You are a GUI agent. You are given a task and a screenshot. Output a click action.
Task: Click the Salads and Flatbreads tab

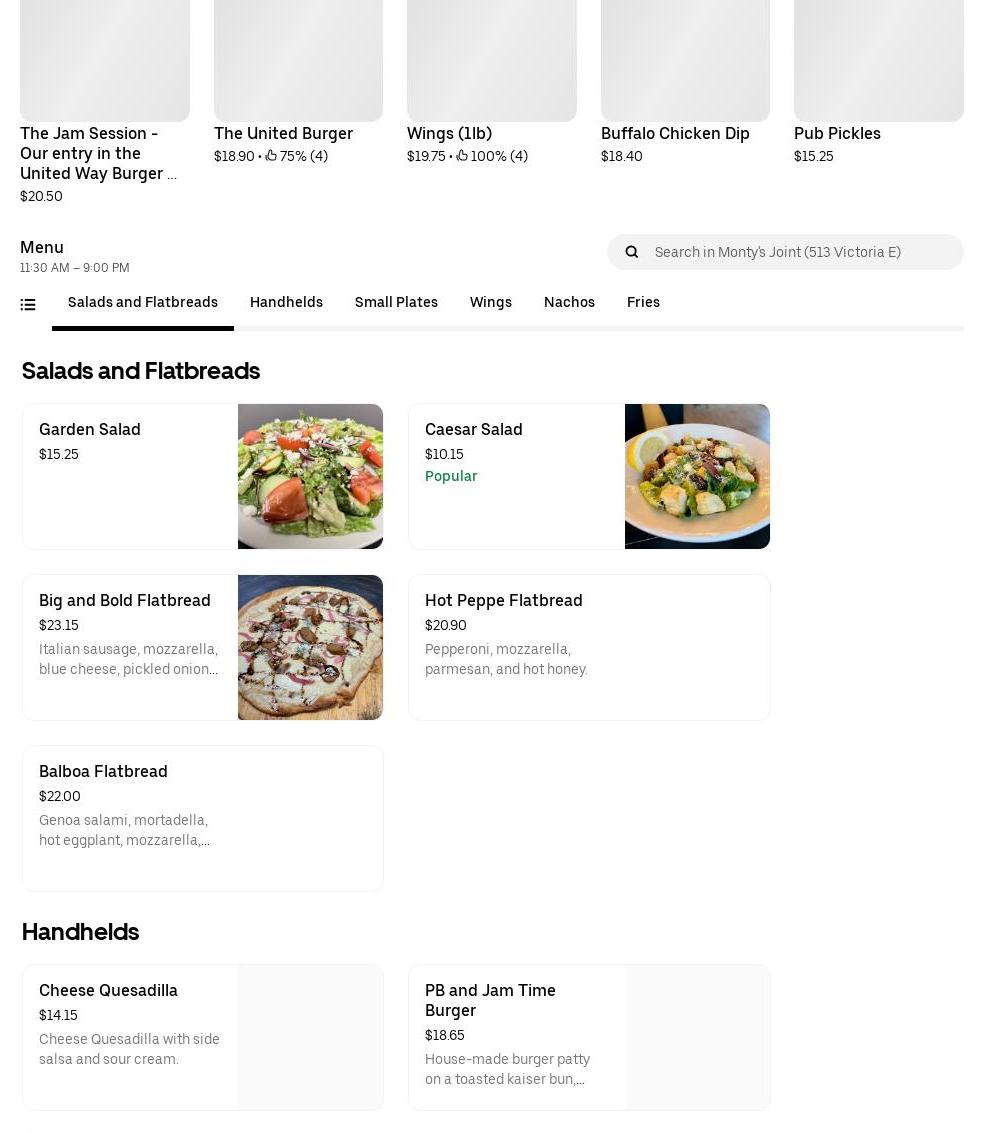point(143,302)
